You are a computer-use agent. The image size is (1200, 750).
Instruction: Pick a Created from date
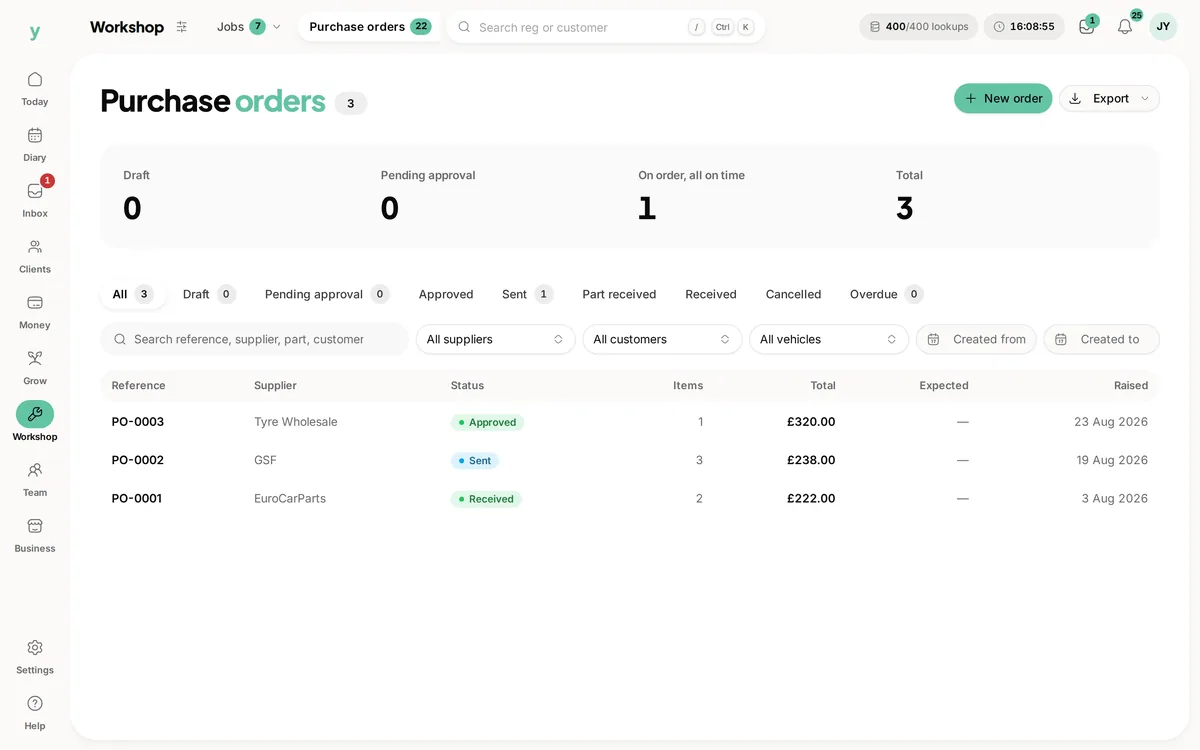click(x=976, y=339)
